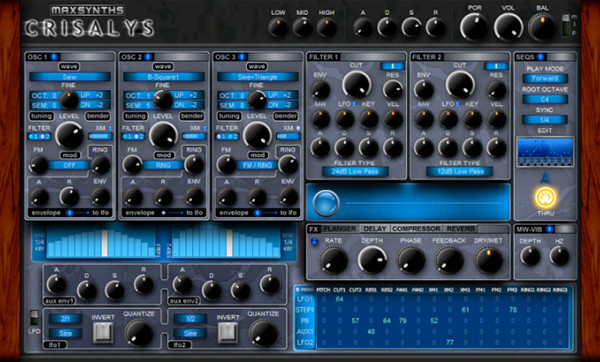The image size is (600, 362).
Task: Click the OSC 1 tuning button
Action: point(41,116)
